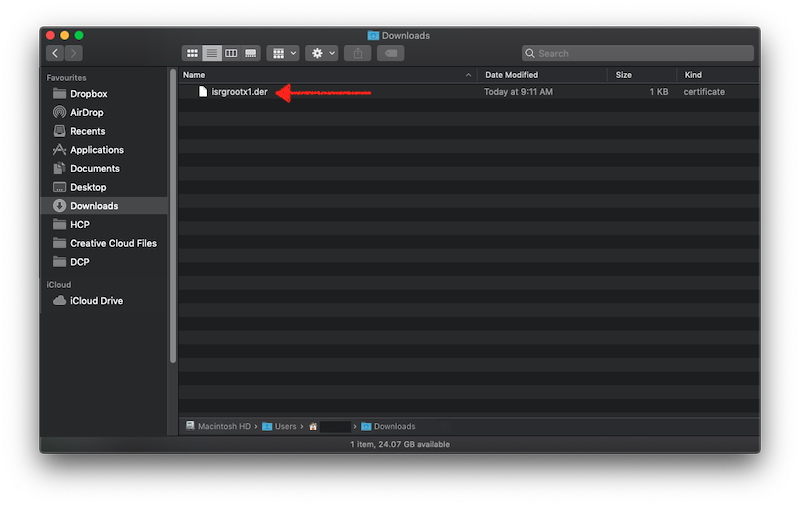Switch to list view in toolbar

(x=212, y=53)
